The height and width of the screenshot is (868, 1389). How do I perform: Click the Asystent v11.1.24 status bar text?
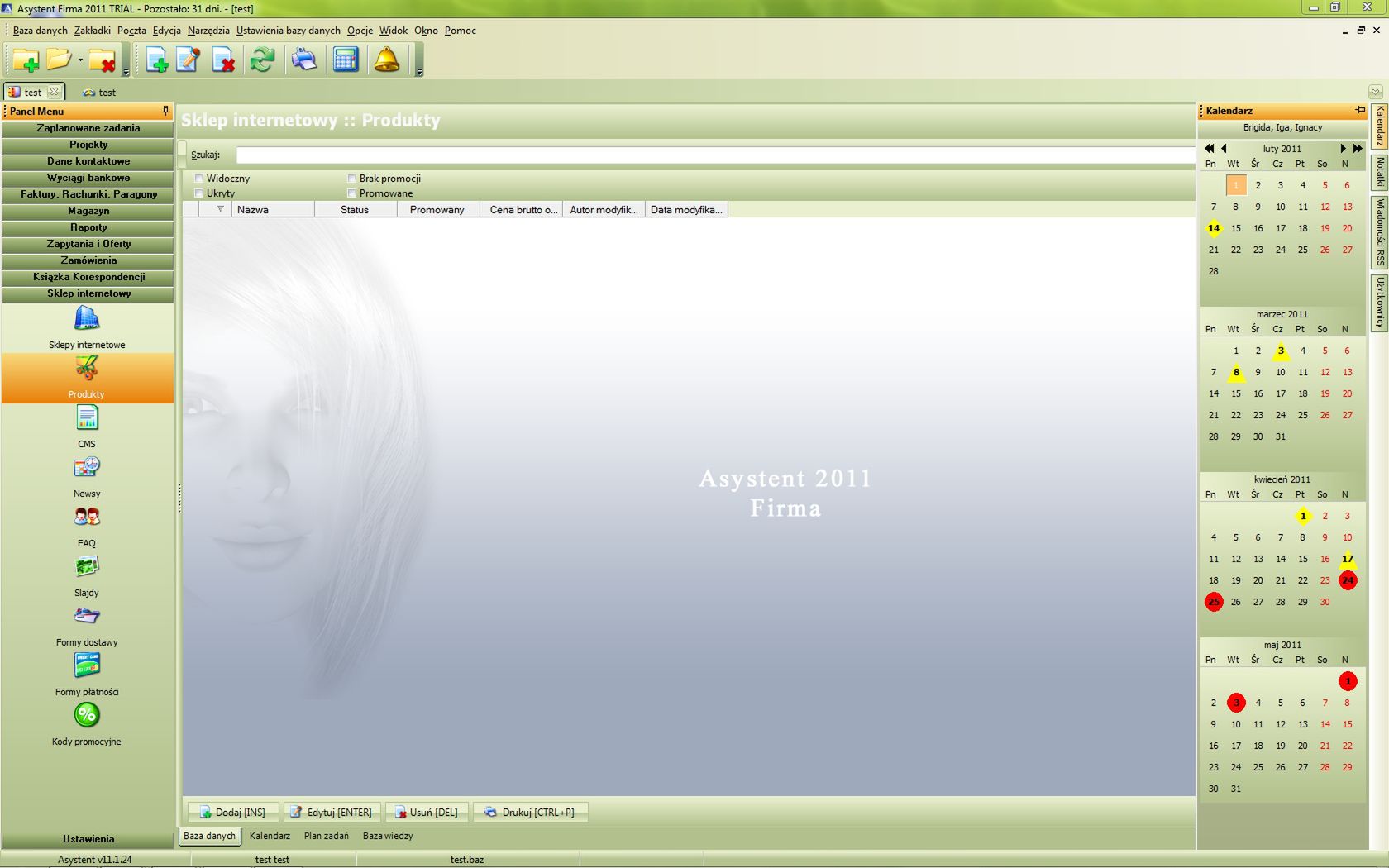point(95,860)
